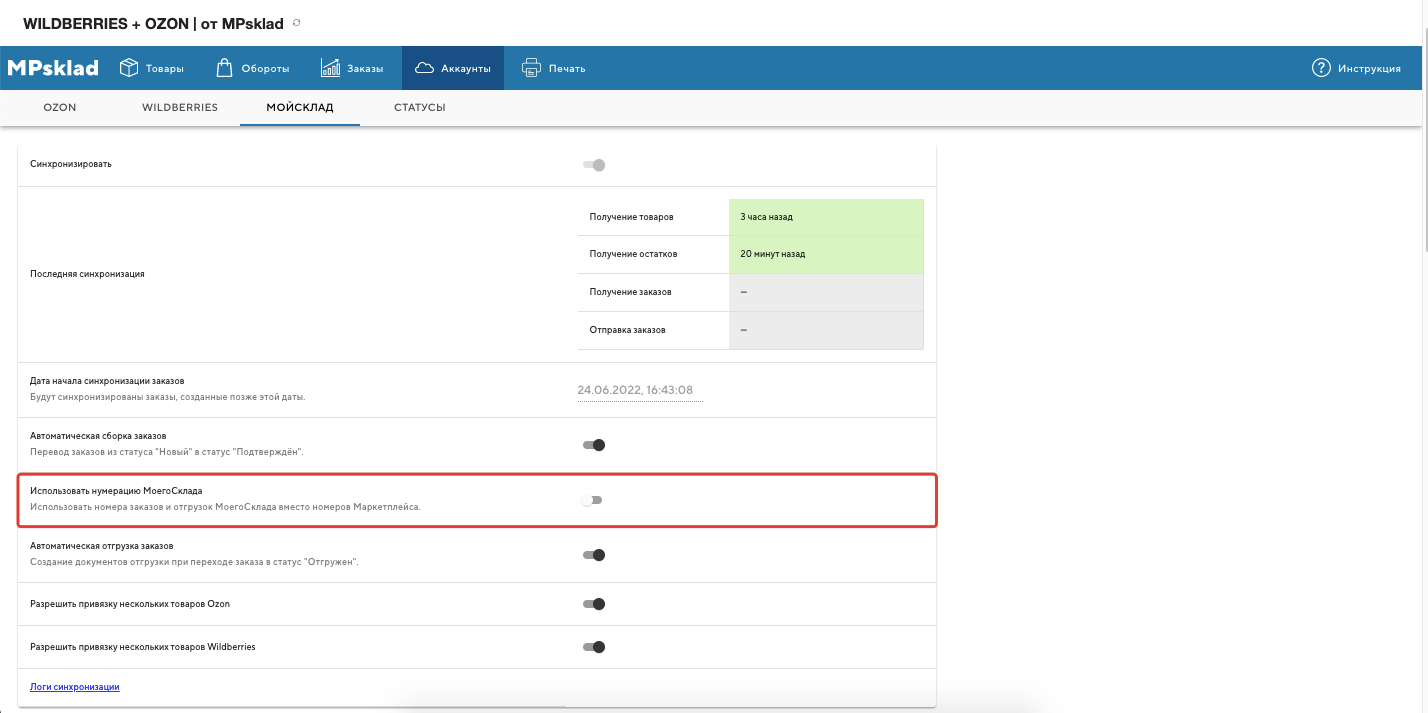This screenshot has height=713, width=1428.
Task: Click the MPsklad logo
Action: (x=53, y=68)
